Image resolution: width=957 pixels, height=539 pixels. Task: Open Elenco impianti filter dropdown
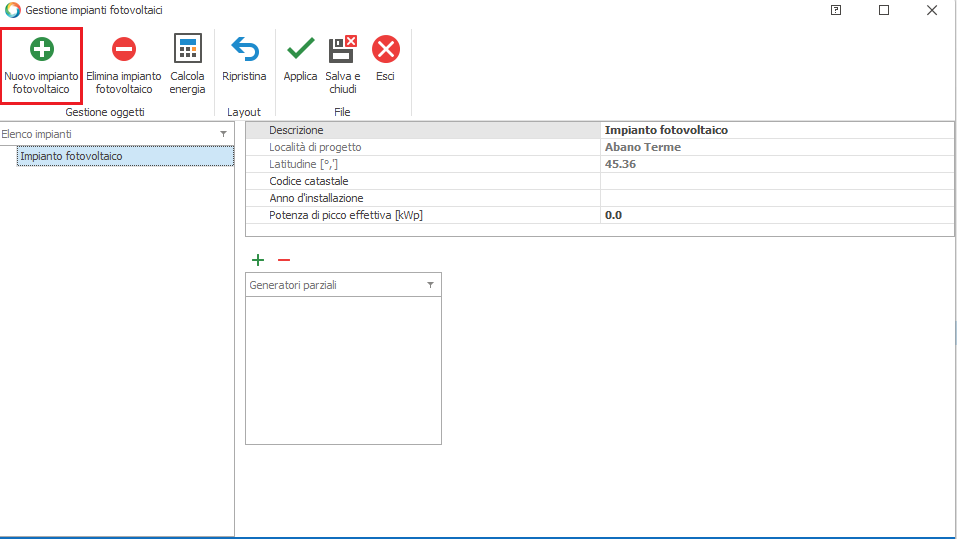pyautogui.click(x=223, y=134)
